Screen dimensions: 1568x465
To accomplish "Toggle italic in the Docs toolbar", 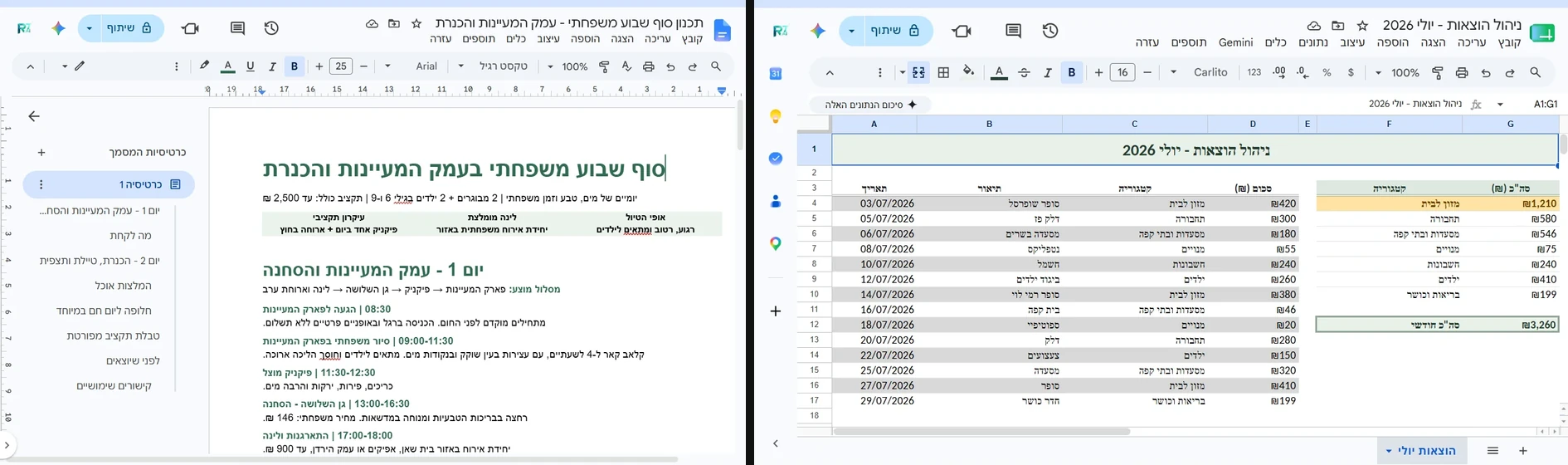I will (x=272, y=66).
